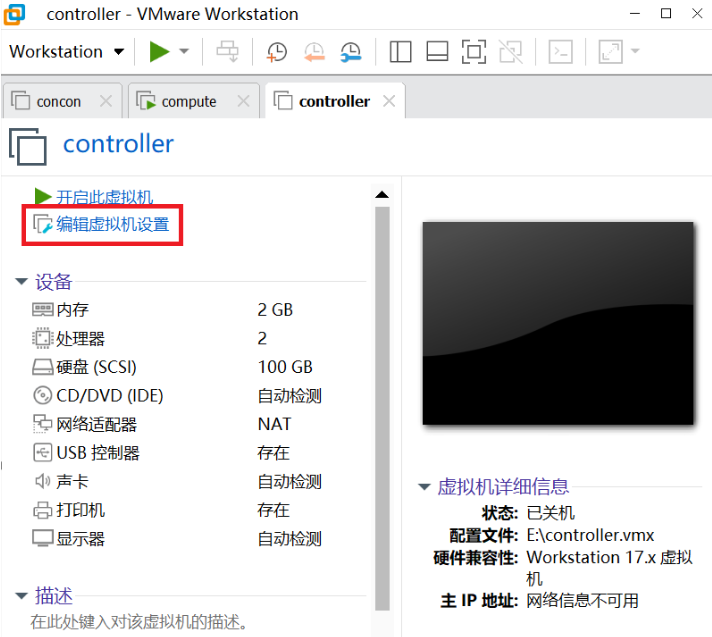712x637 pixels.
Task: Click the 编辑虚拟机设置 link
Action: [113, 225]
